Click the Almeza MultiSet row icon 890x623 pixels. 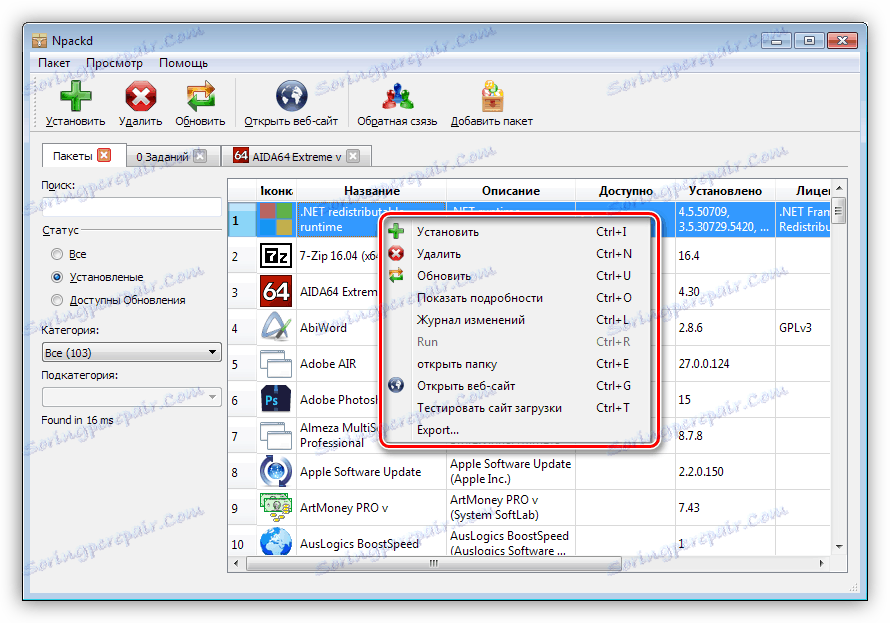[276, 435]
